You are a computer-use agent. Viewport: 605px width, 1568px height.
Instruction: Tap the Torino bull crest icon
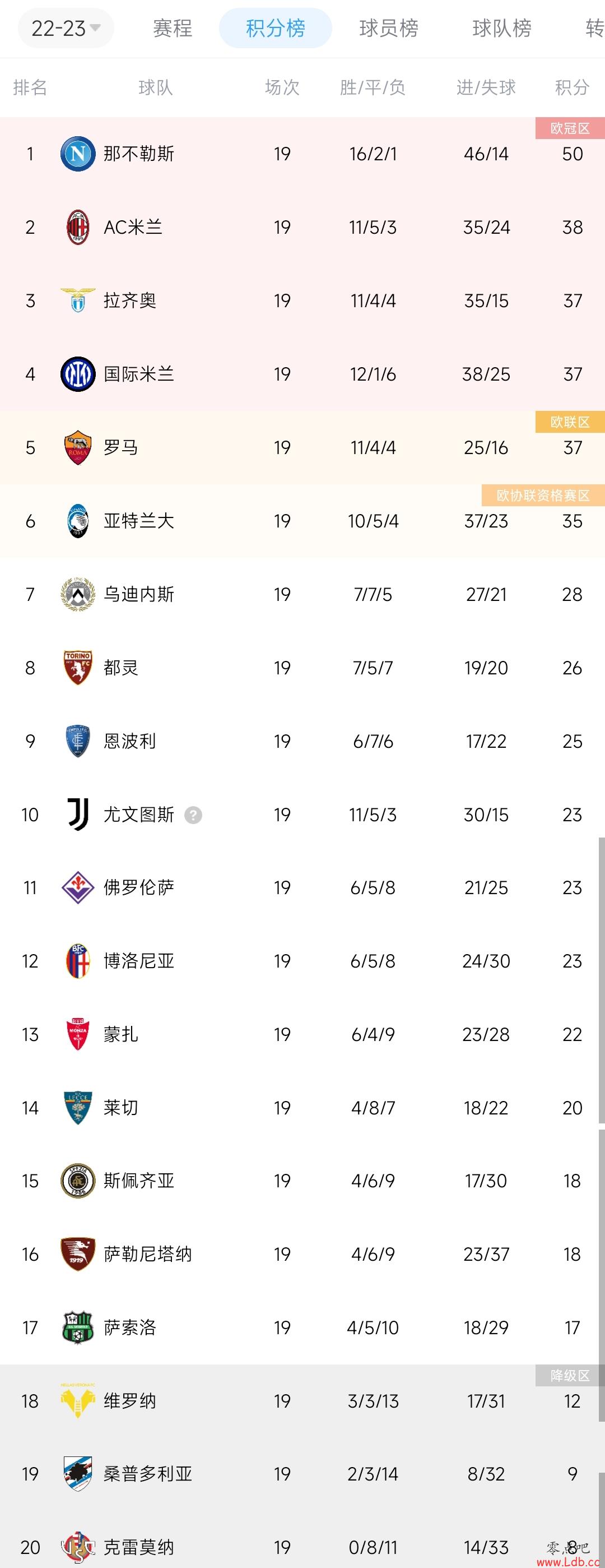pyautogui.click(x=78, y=668)
